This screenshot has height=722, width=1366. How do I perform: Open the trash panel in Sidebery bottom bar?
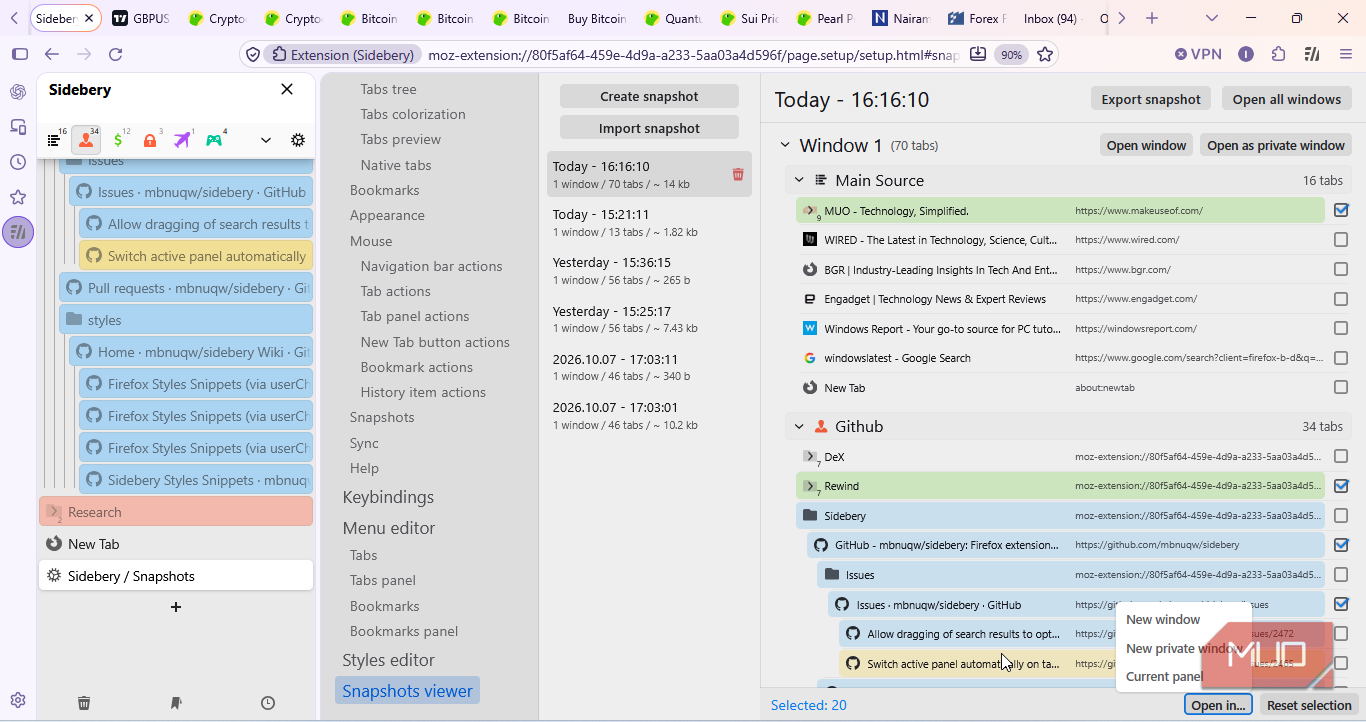(x=84, y=703)
